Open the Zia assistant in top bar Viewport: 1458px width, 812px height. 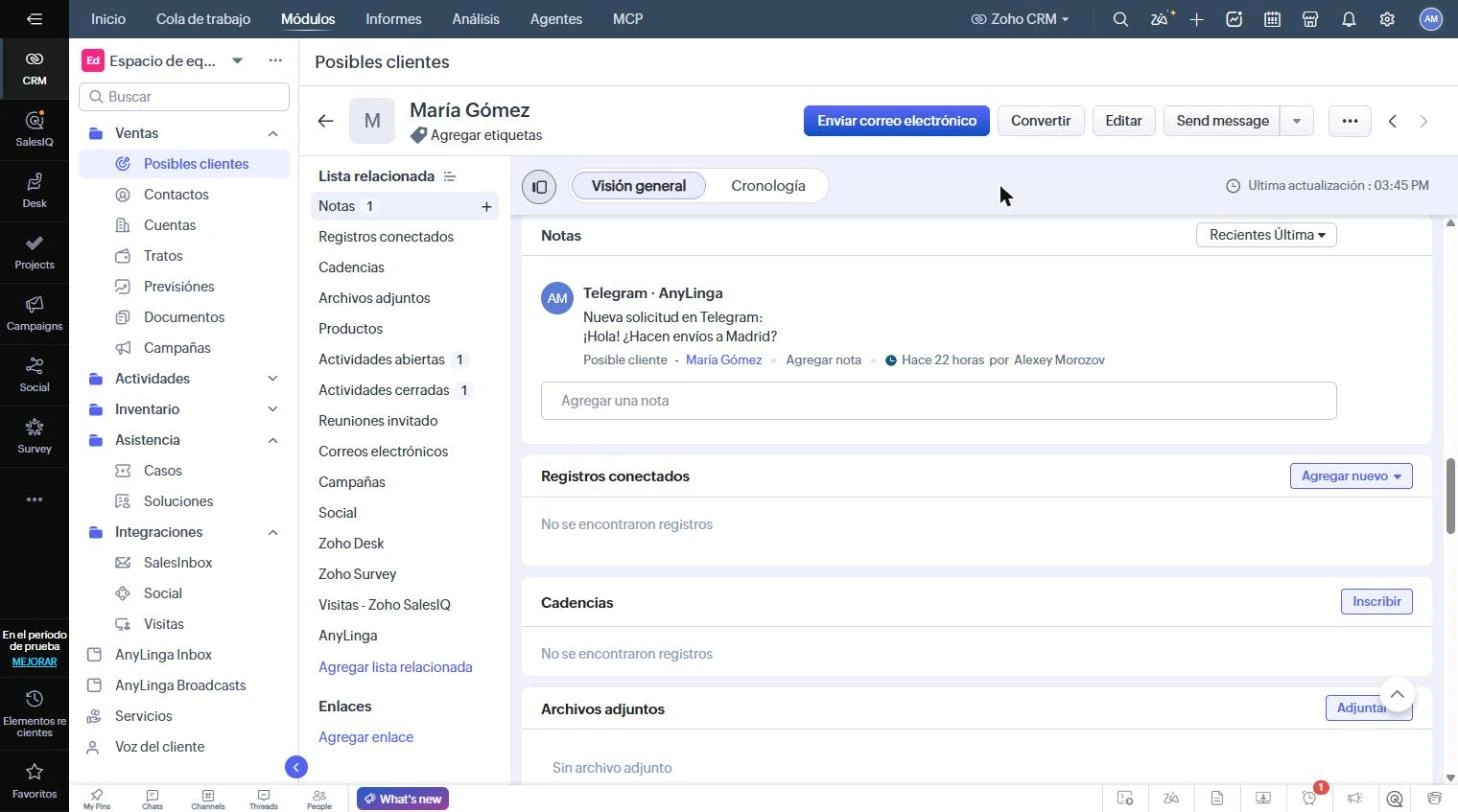click(x=1160, y=19)
